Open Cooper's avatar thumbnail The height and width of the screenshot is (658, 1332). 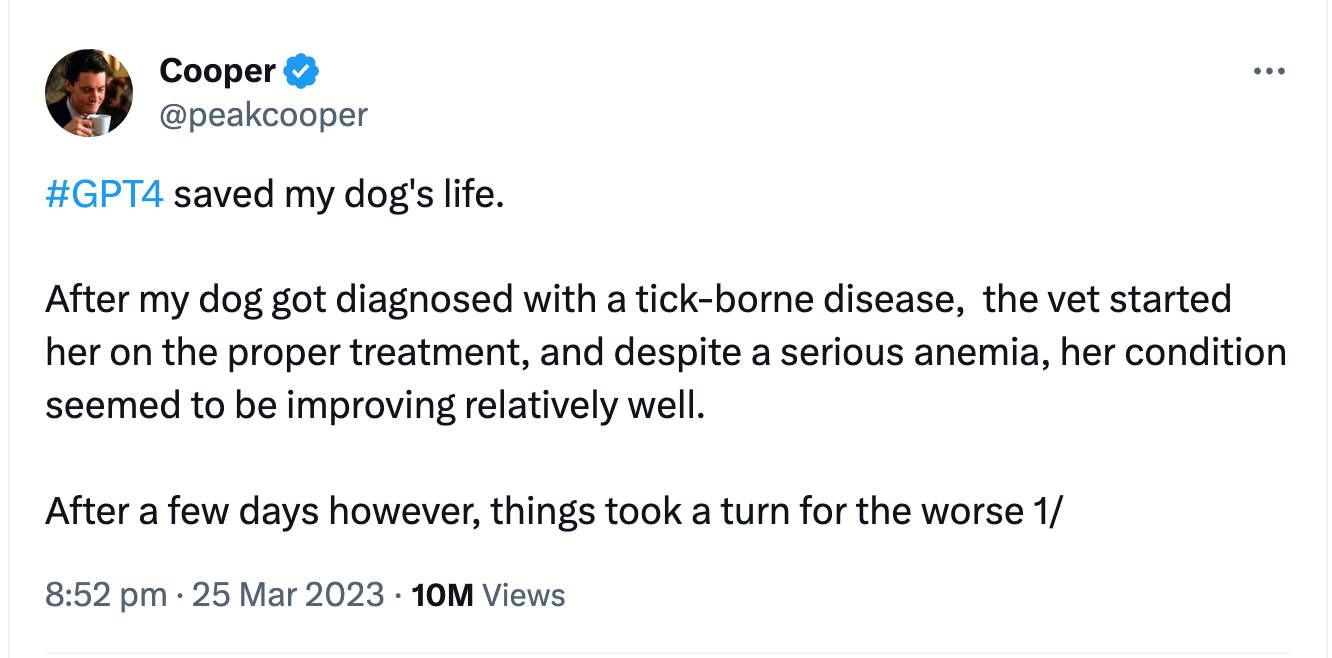tap(89, 92)
